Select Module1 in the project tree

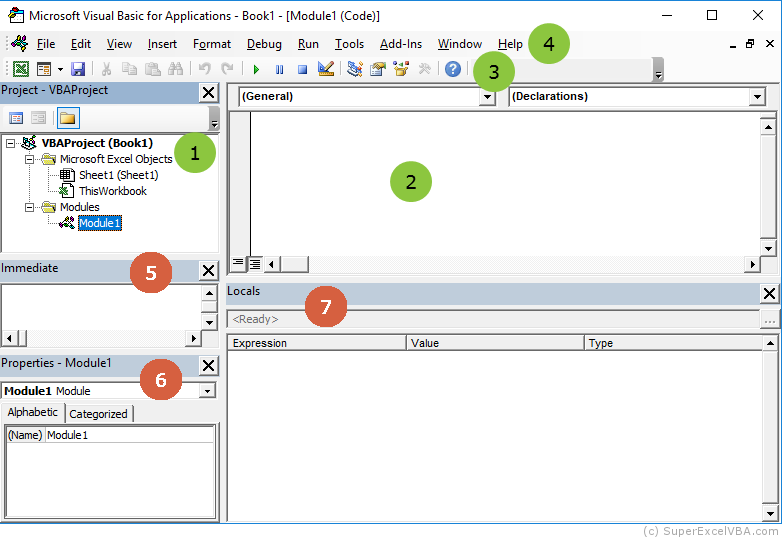100,223
